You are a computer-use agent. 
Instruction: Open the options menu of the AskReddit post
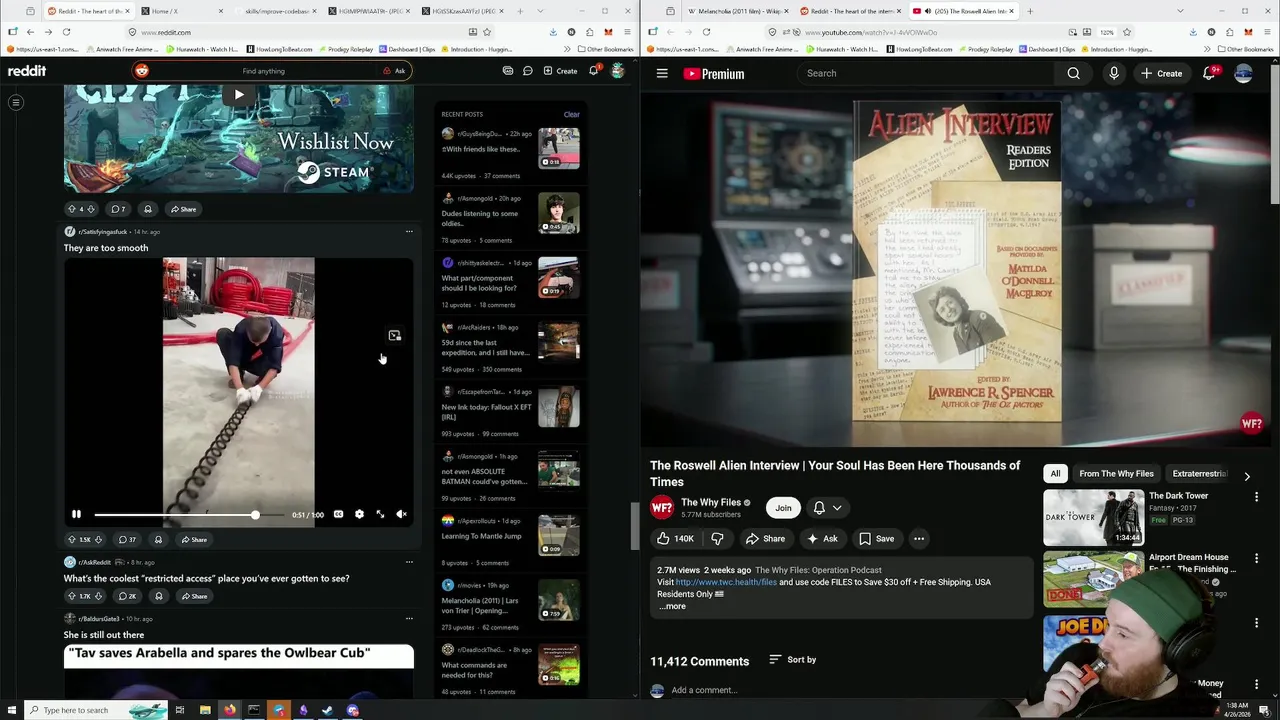(409, 562)
